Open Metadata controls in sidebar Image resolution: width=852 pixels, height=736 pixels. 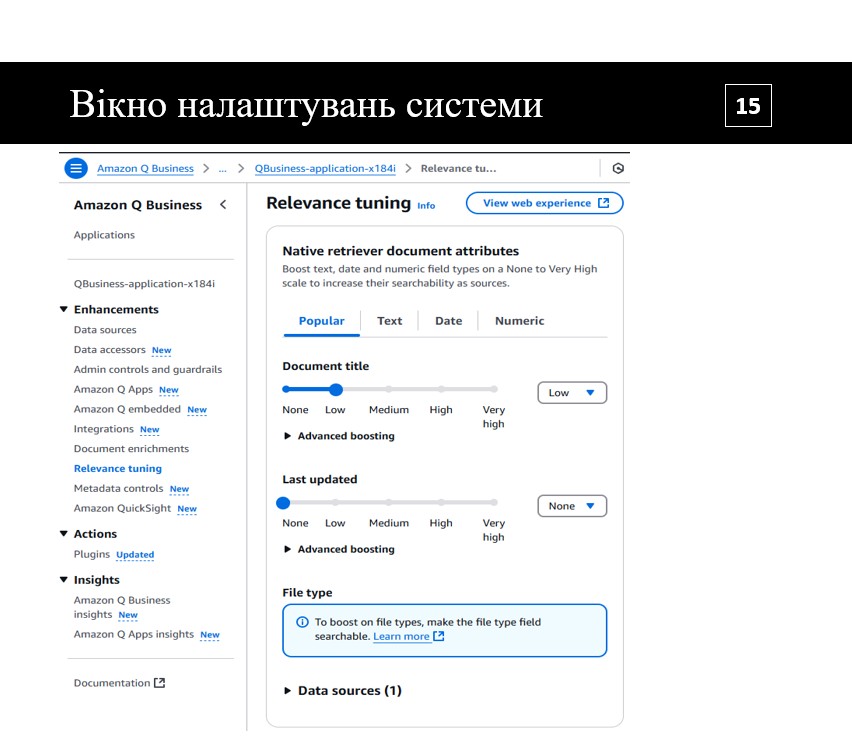click(x=118, y=488)
